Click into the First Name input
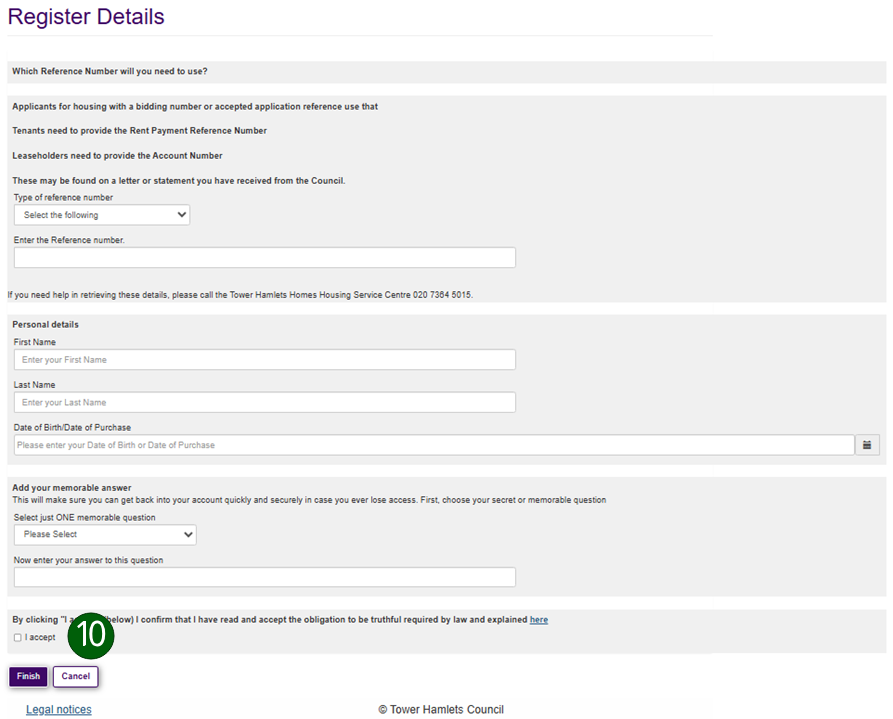Image resolution: width=893 pixels, height=719 pixels. (x=265, y=360)
